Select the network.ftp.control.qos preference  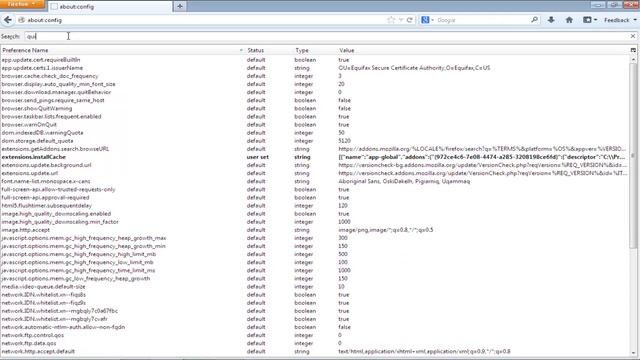[x=315, y=335]
